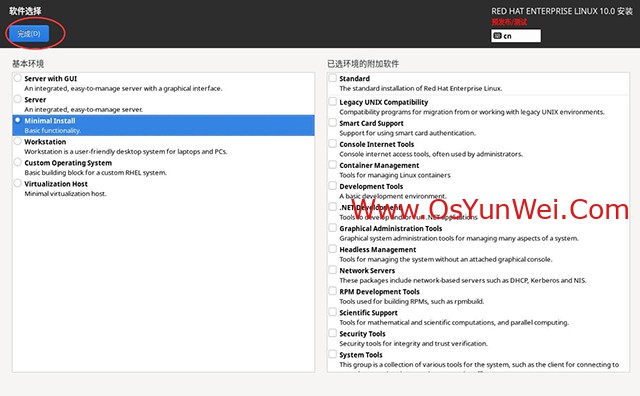Click the "Basic functionality." description text
The width and height of the screenshot is (640, 396).
click(53, 131)
